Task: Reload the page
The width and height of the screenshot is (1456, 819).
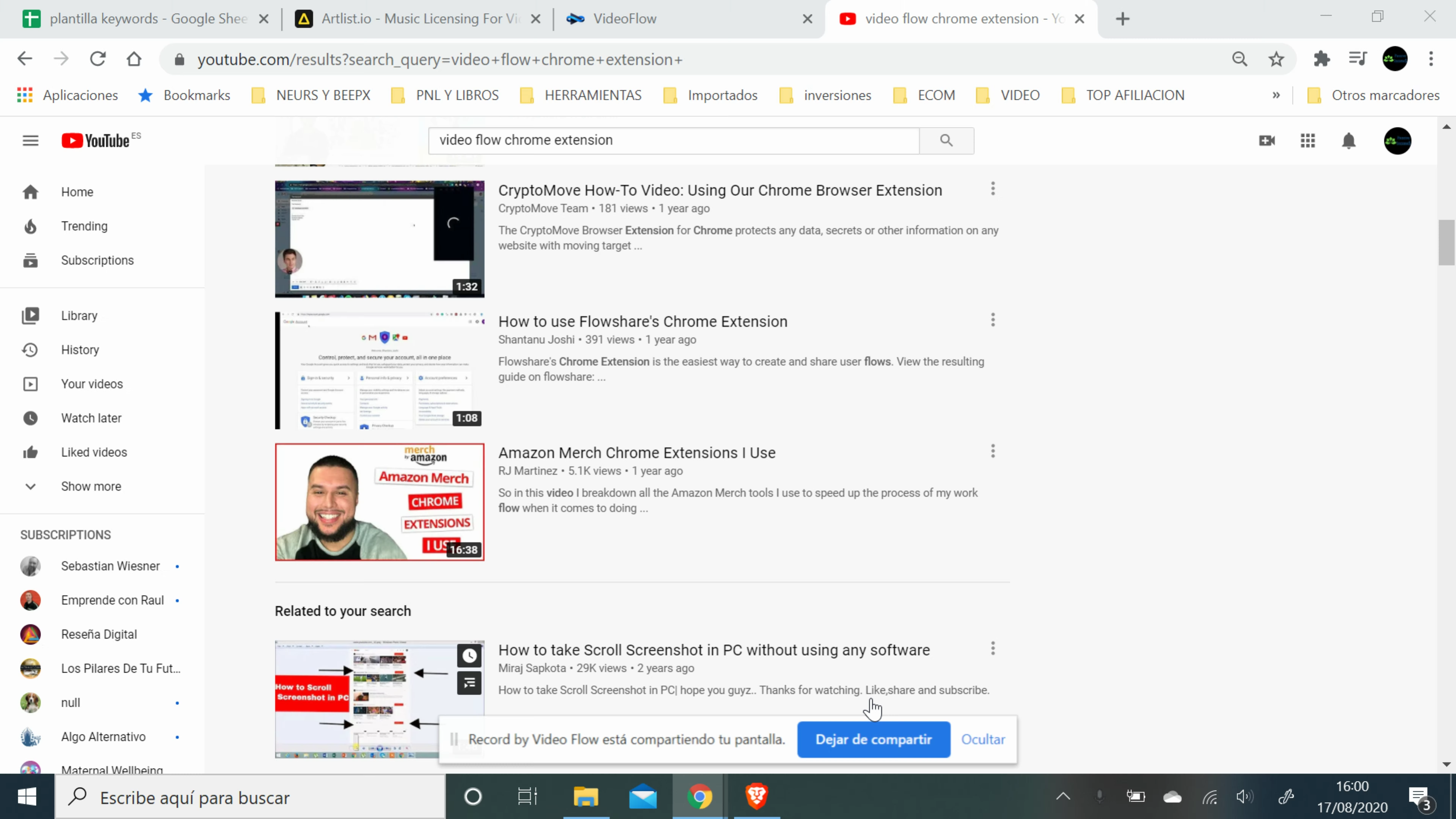Action: pyautogui.click(x=98, y=59)
